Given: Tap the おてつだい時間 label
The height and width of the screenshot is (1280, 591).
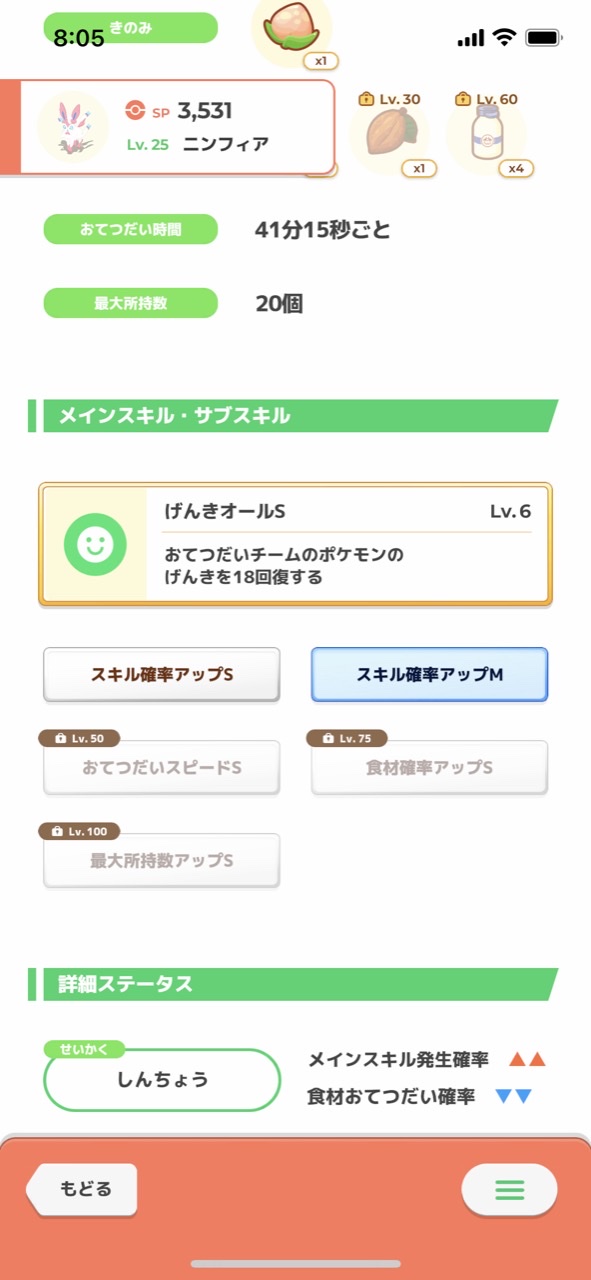Looking at the screenshot, I should 130,230.
